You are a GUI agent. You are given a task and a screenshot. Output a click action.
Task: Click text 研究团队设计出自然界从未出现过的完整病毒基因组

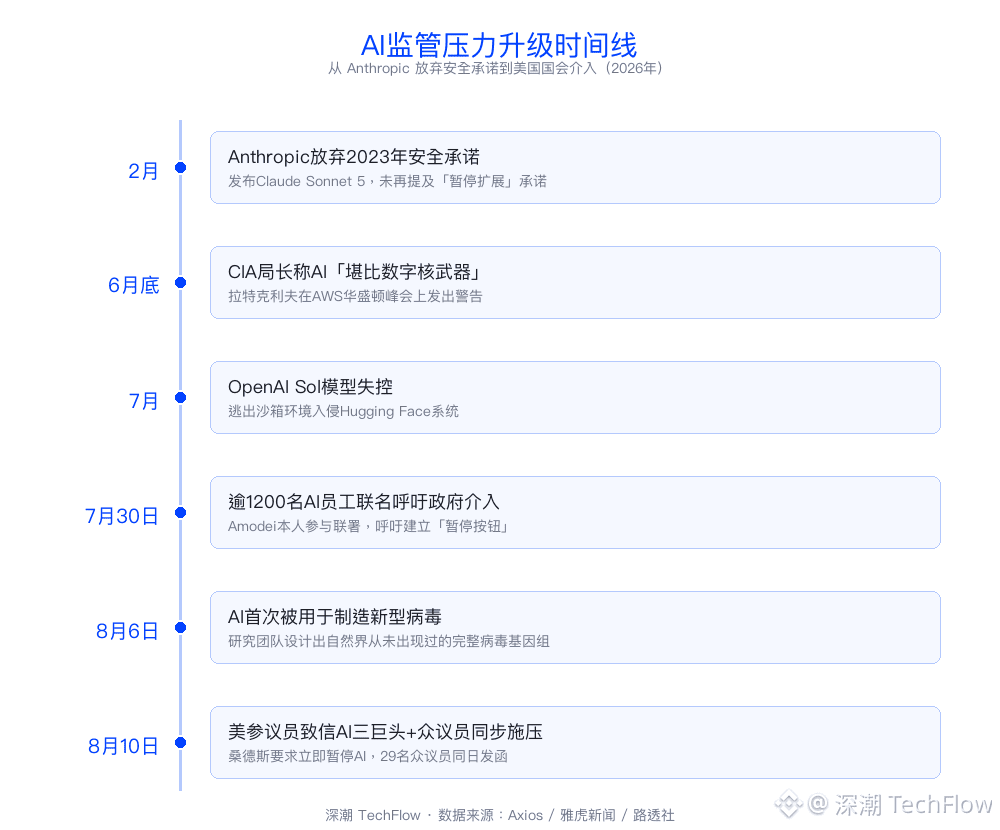(x=388, y=641)
